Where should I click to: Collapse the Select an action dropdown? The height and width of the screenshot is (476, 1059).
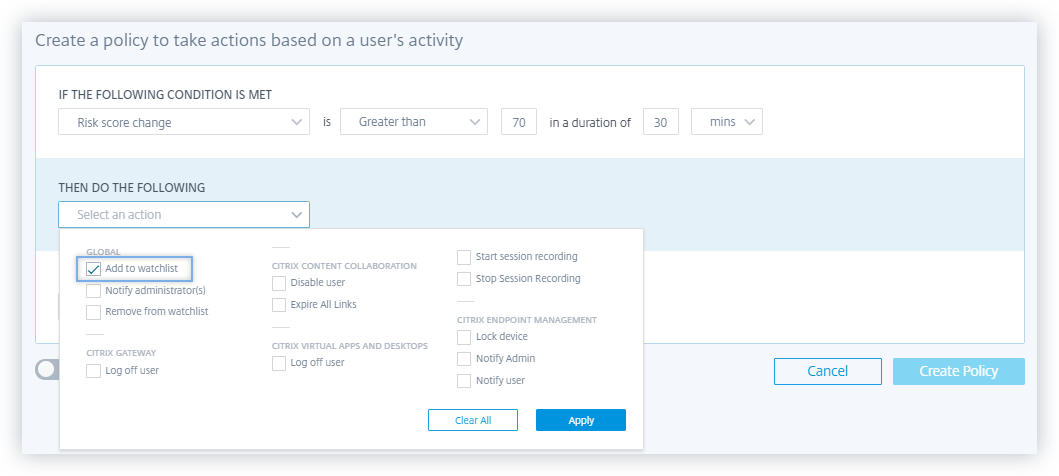click(x=184, y=215)
